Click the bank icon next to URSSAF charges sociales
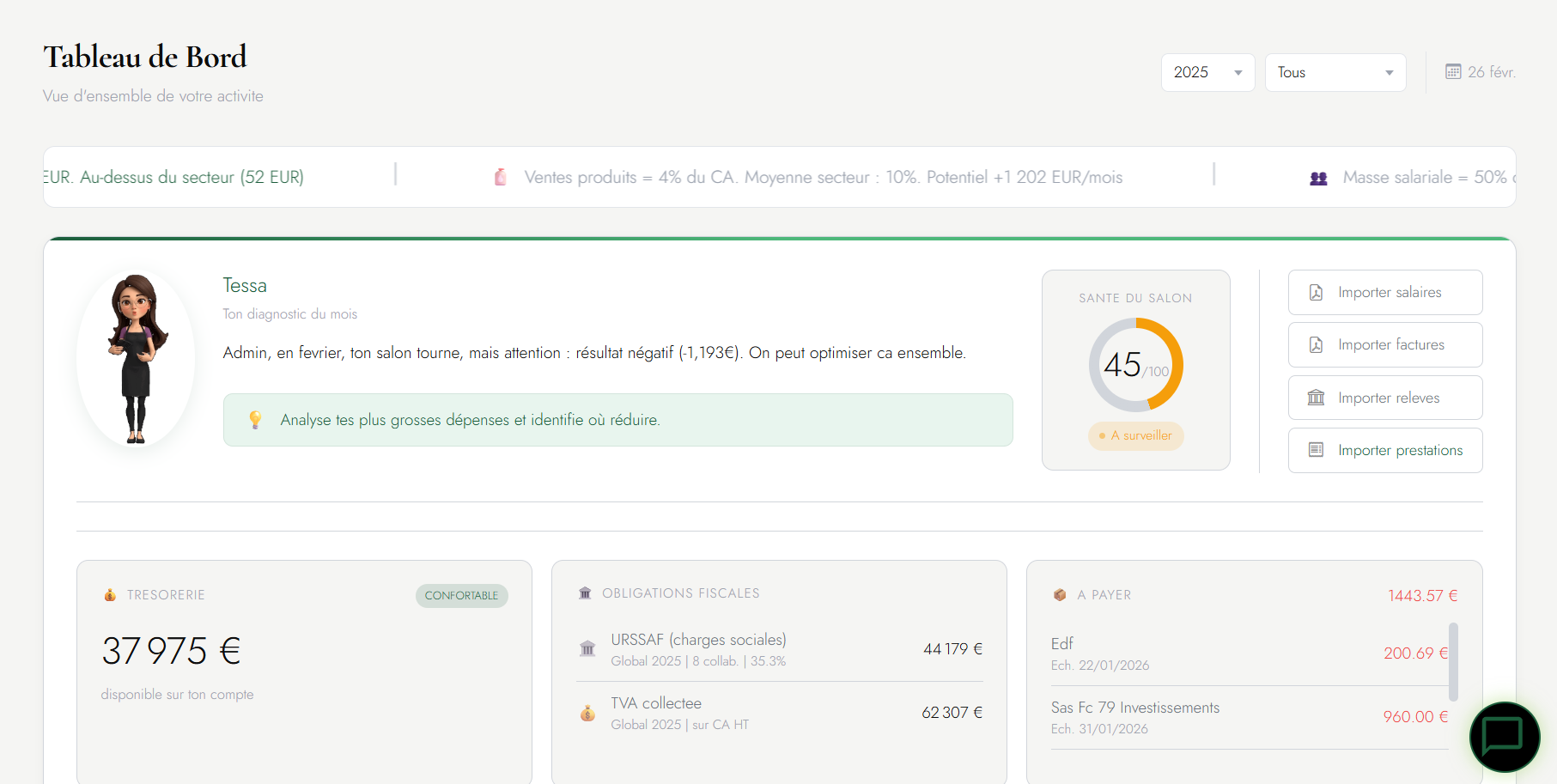Viewport: 1557px width, 784px height. (x=587, y=649)
